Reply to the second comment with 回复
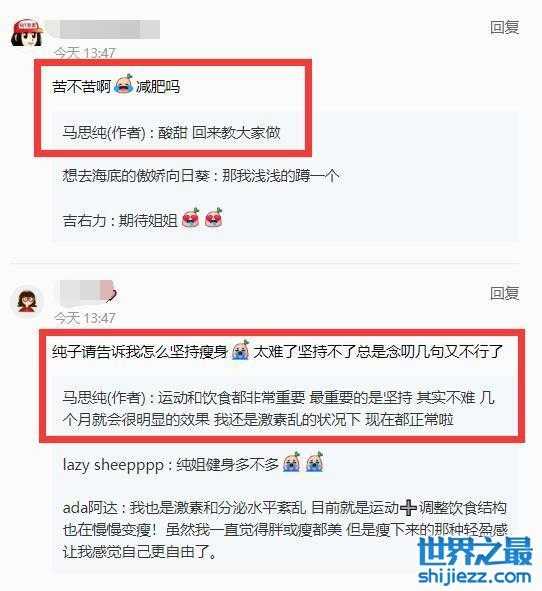This screenshot has width=542, height=591. tap(505, 293)
